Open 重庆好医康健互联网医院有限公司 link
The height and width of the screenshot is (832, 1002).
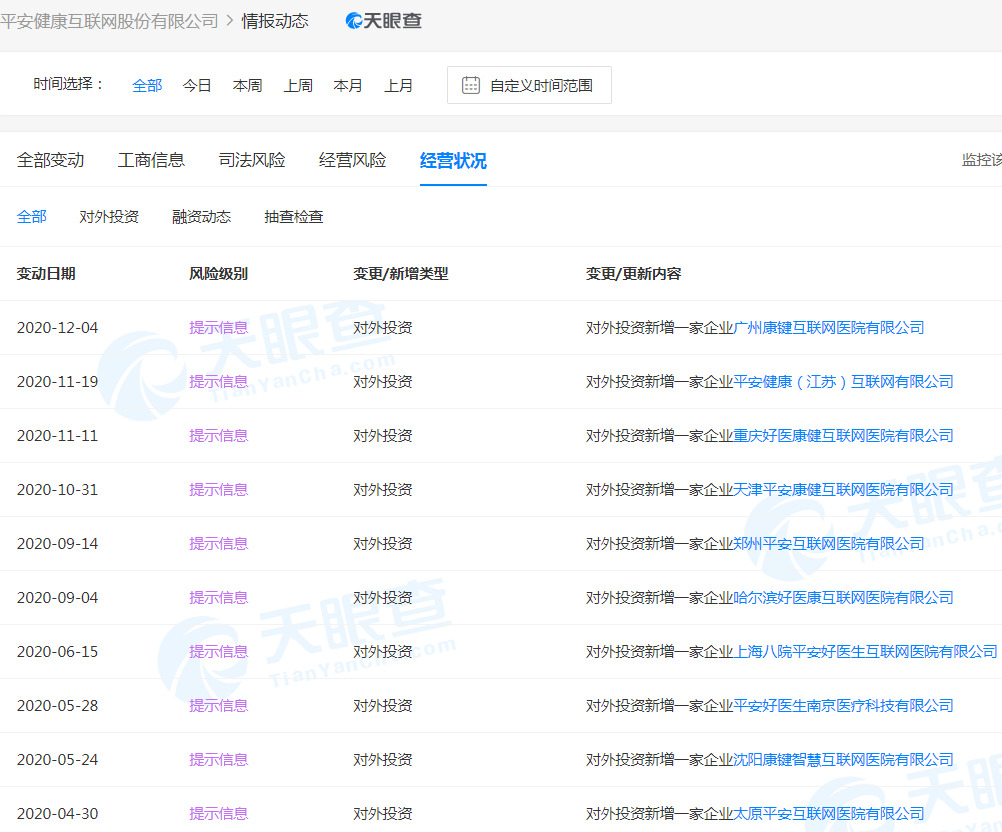pyautogui.click(x=843, y=436)
